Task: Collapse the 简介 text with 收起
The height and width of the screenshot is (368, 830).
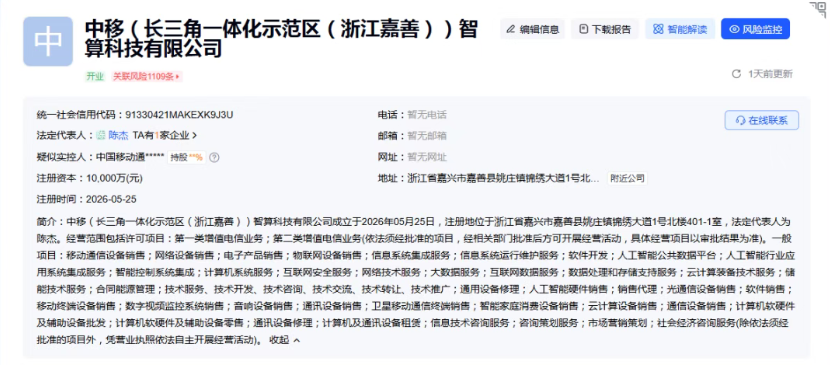Action: point(284,340)
